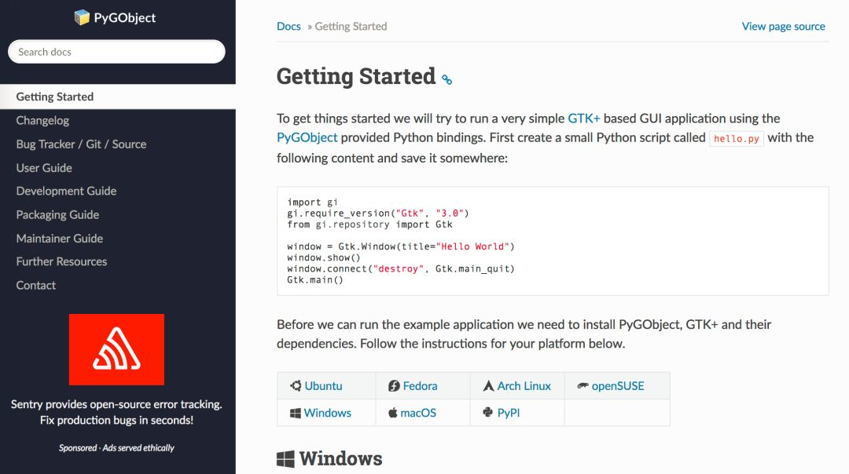
Task: Open the Changelog sidebar item
Action: tap(42, 120)
